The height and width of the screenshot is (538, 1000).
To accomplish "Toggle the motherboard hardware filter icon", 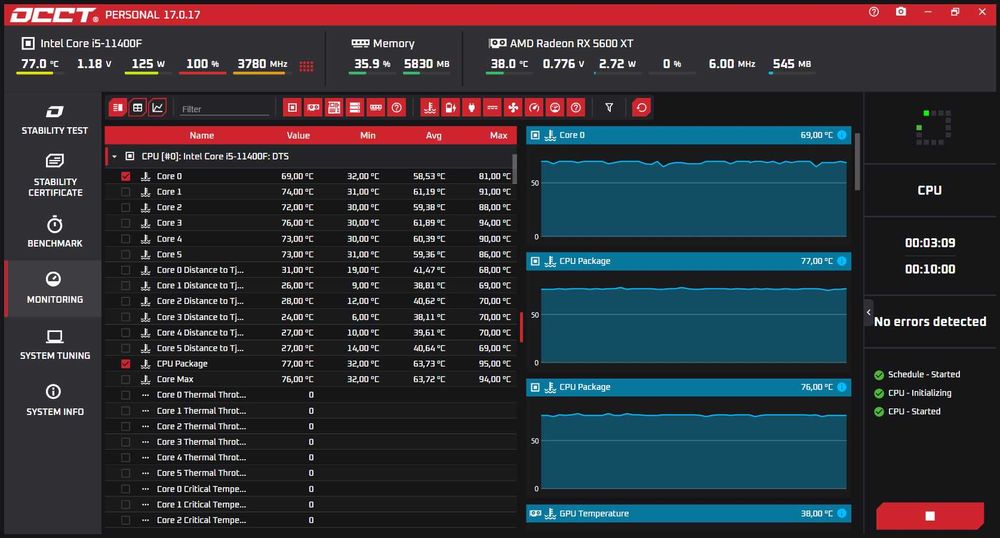I will [334, 108].
